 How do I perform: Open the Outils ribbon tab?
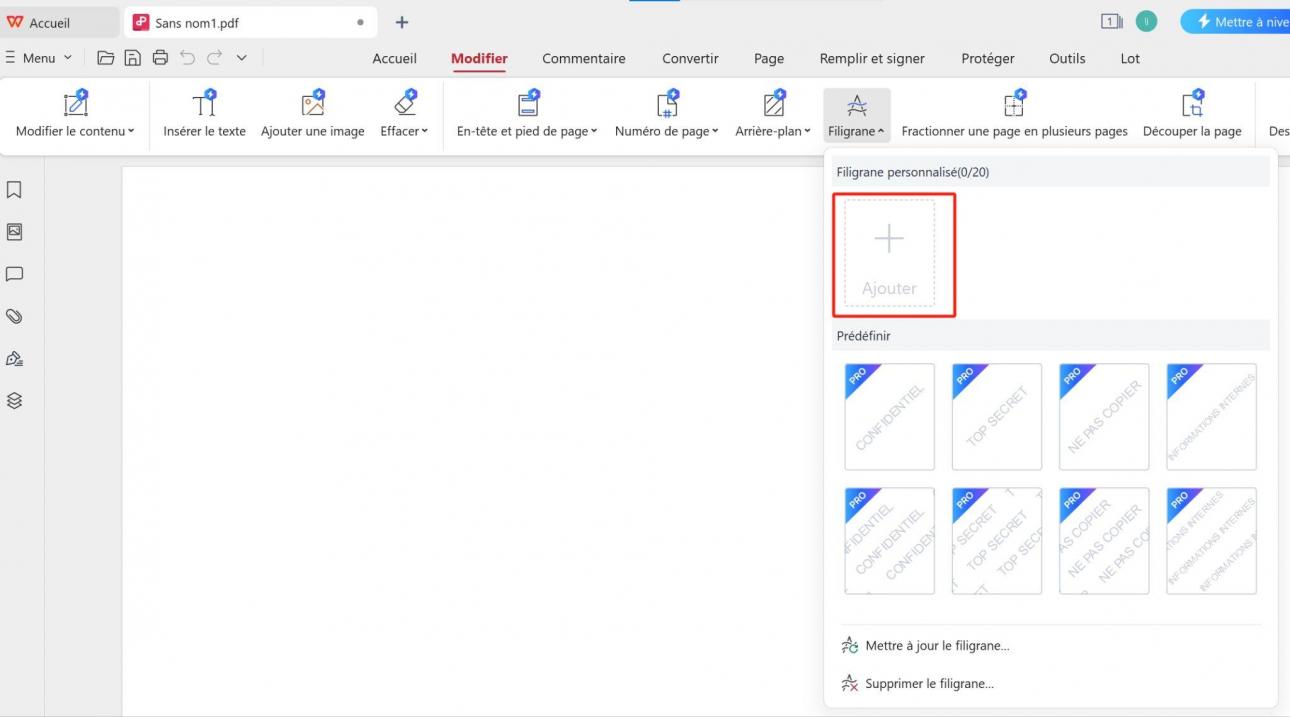[1067, 58]
